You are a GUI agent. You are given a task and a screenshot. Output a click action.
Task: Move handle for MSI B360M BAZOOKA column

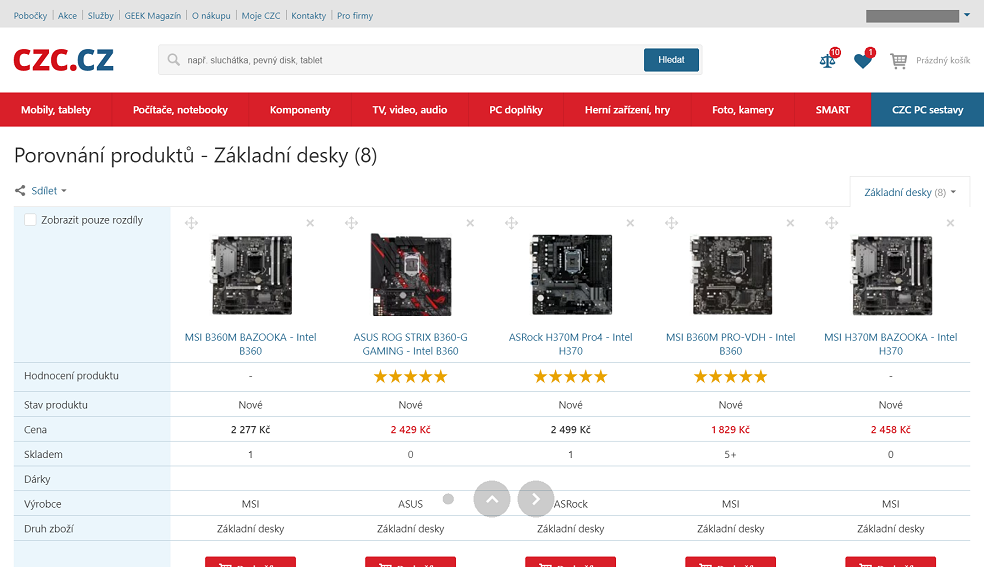click(191, 223)
